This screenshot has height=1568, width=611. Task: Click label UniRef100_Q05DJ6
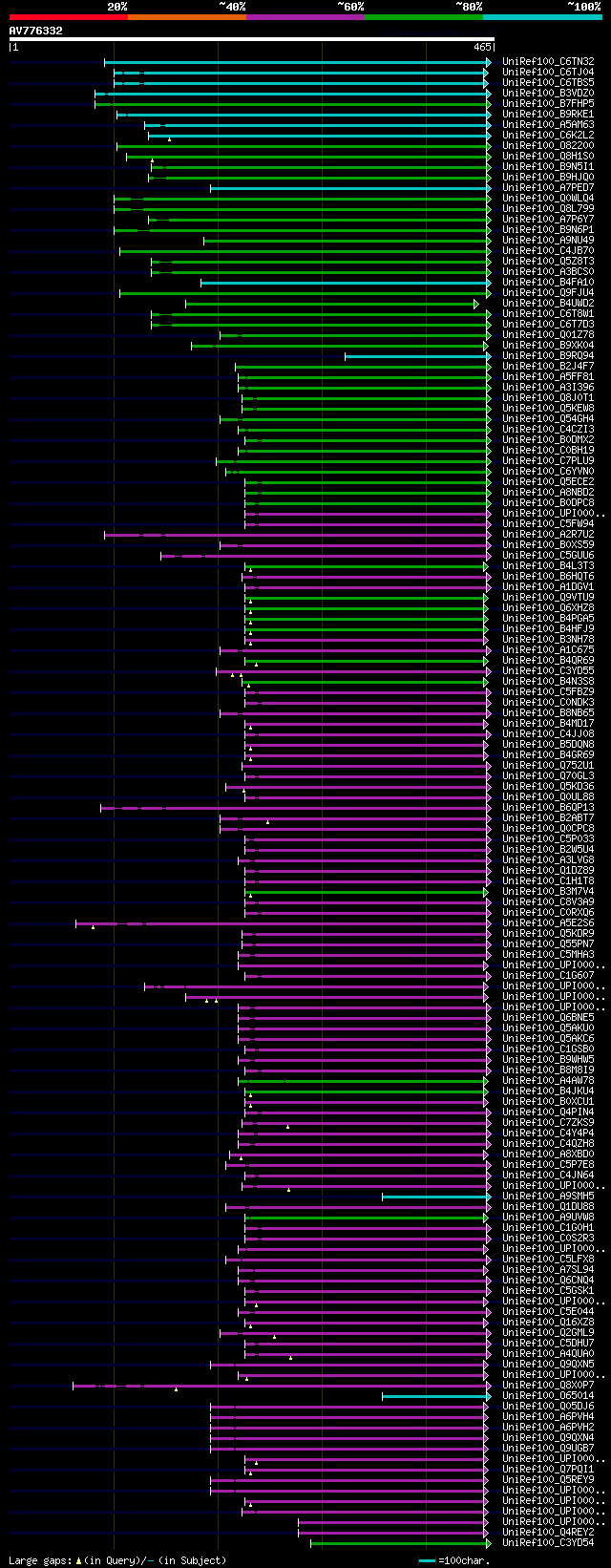pyautogui.click(x=548, y=1407)
